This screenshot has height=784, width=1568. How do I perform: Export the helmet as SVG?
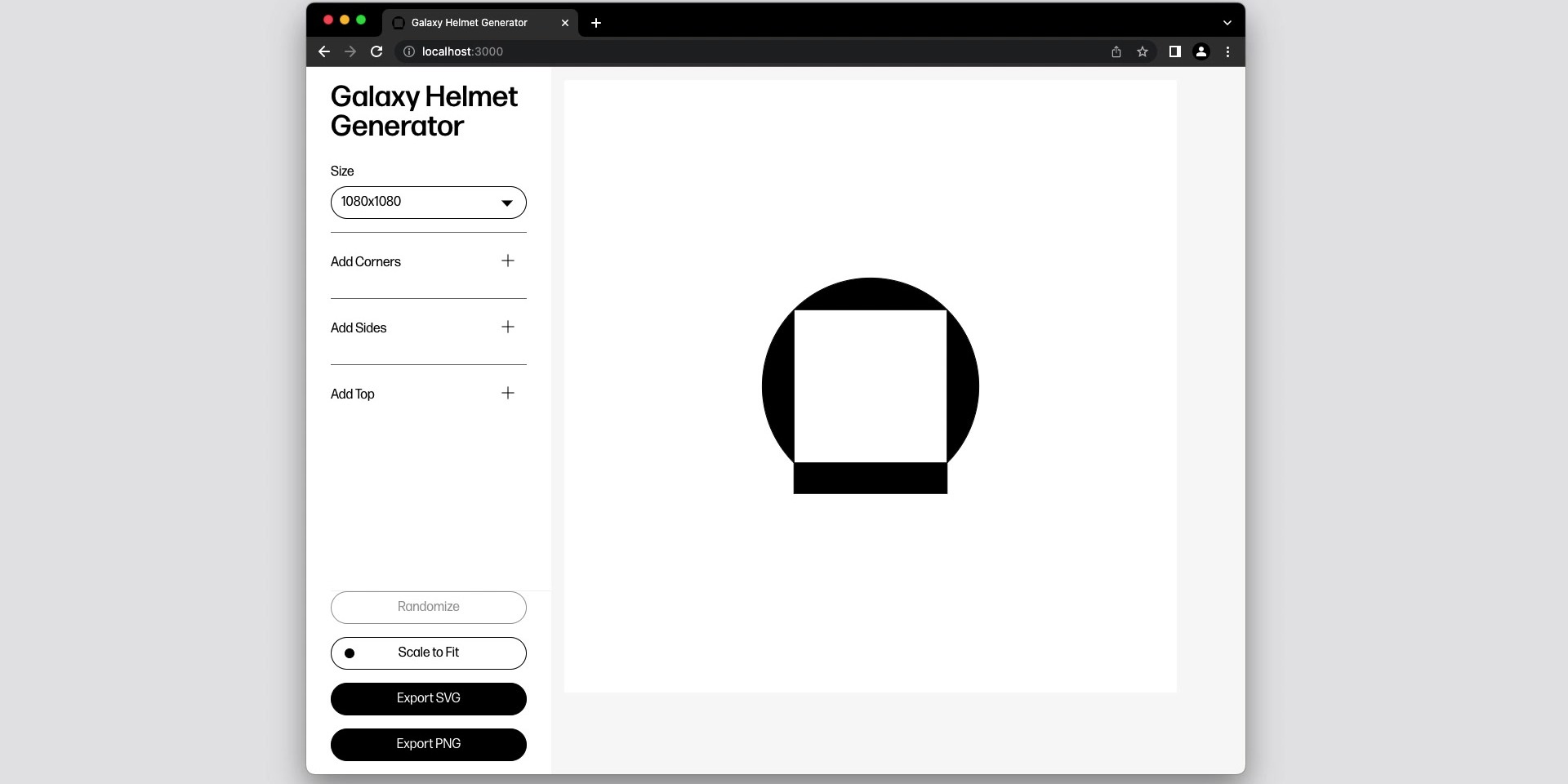point(428,698)
